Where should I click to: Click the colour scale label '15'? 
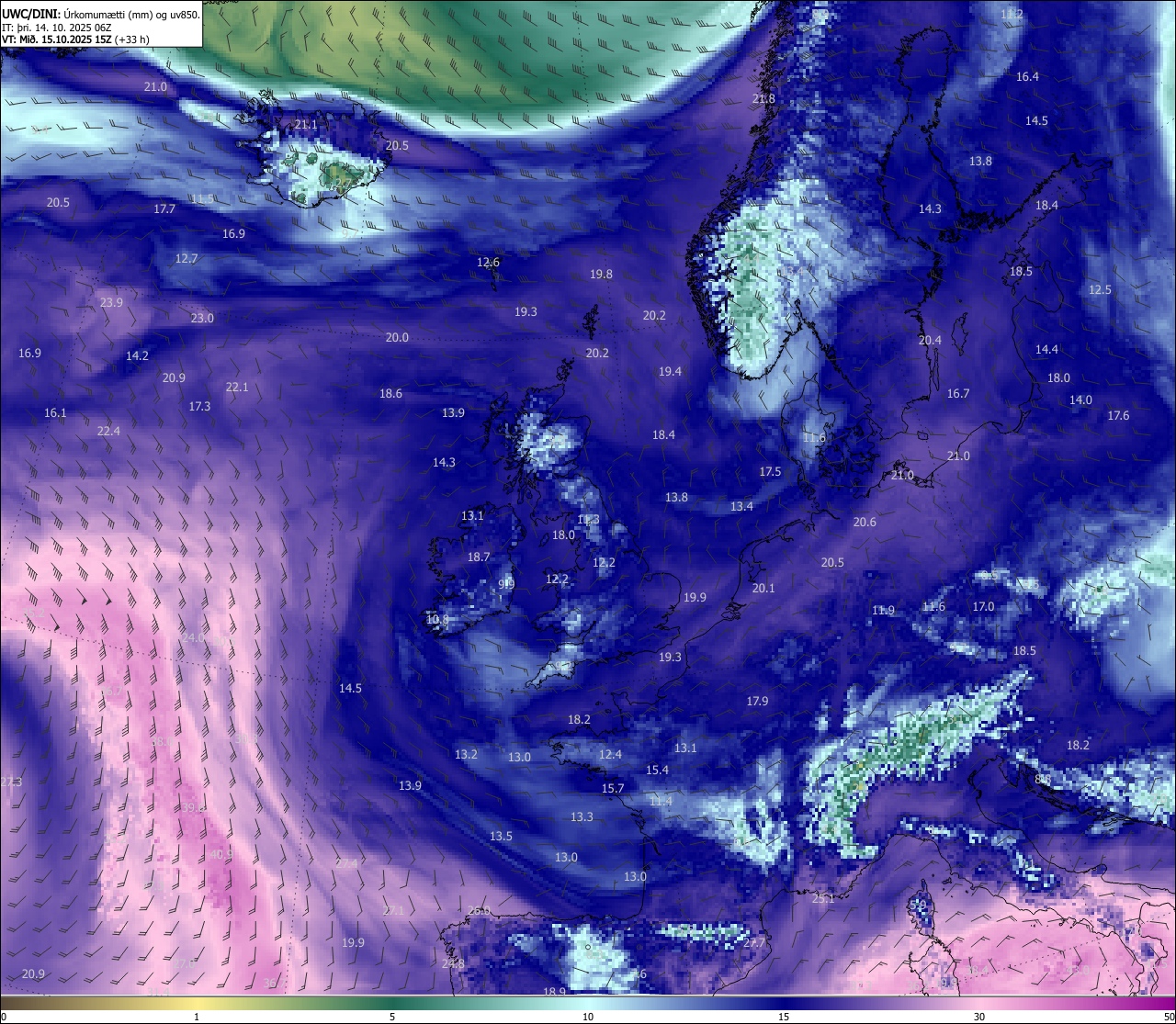coord(784,1017)
